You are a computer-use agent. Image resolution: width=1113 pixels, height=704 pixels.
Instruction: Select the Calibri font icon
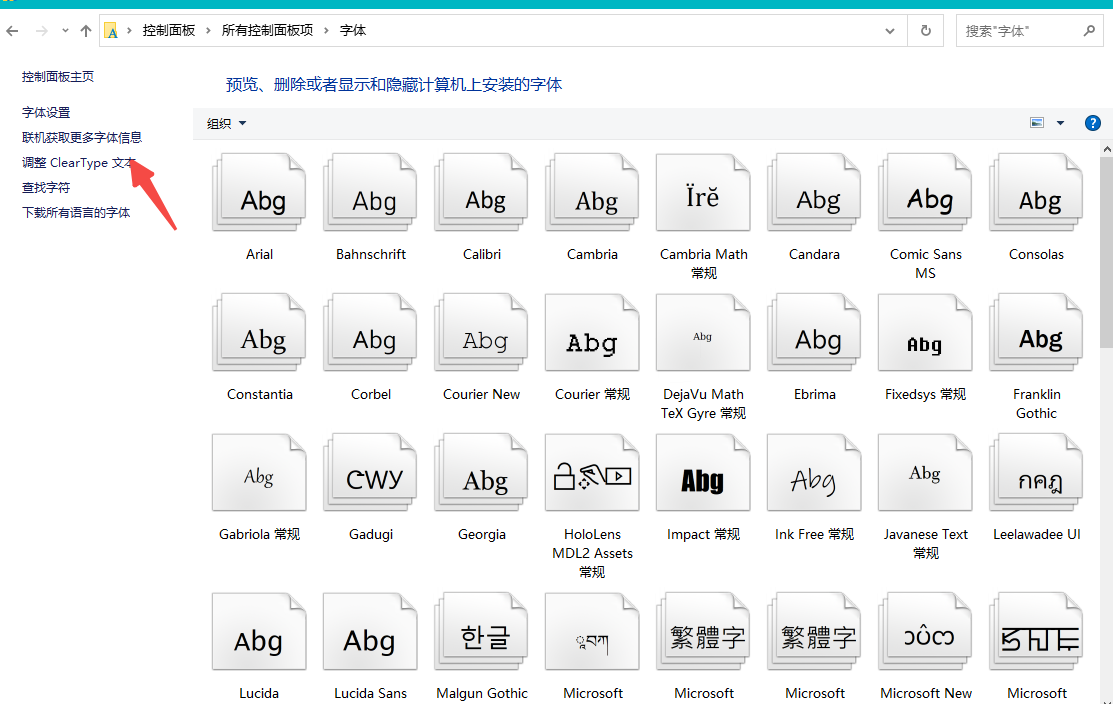481,193
